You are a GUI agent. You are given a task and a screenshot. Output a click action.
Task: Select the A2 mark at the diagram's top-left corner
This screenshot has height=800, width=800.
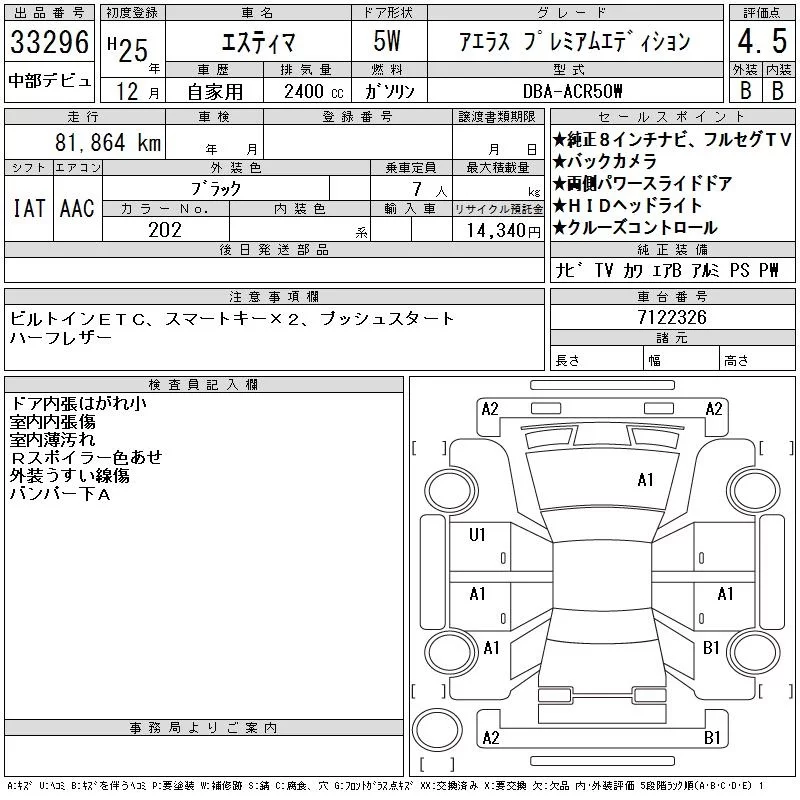(490, 408)
